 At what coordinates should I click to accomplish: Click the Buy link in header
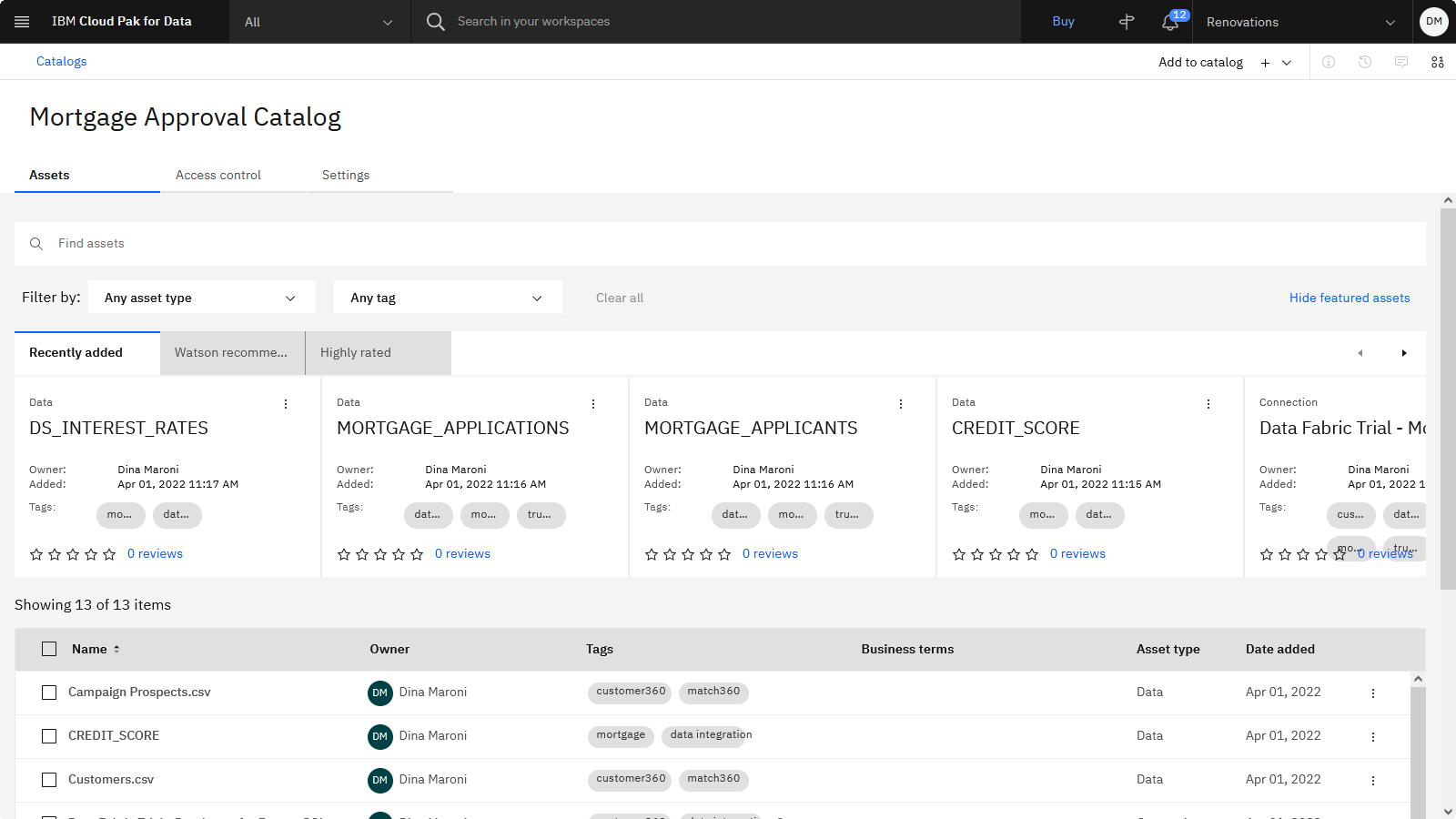(1063, 22)
